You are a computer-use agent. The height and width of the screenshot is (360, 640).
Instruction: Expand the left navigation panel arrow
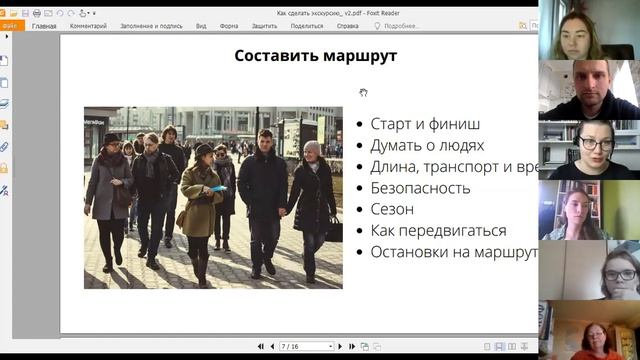[x=6, y=36]
